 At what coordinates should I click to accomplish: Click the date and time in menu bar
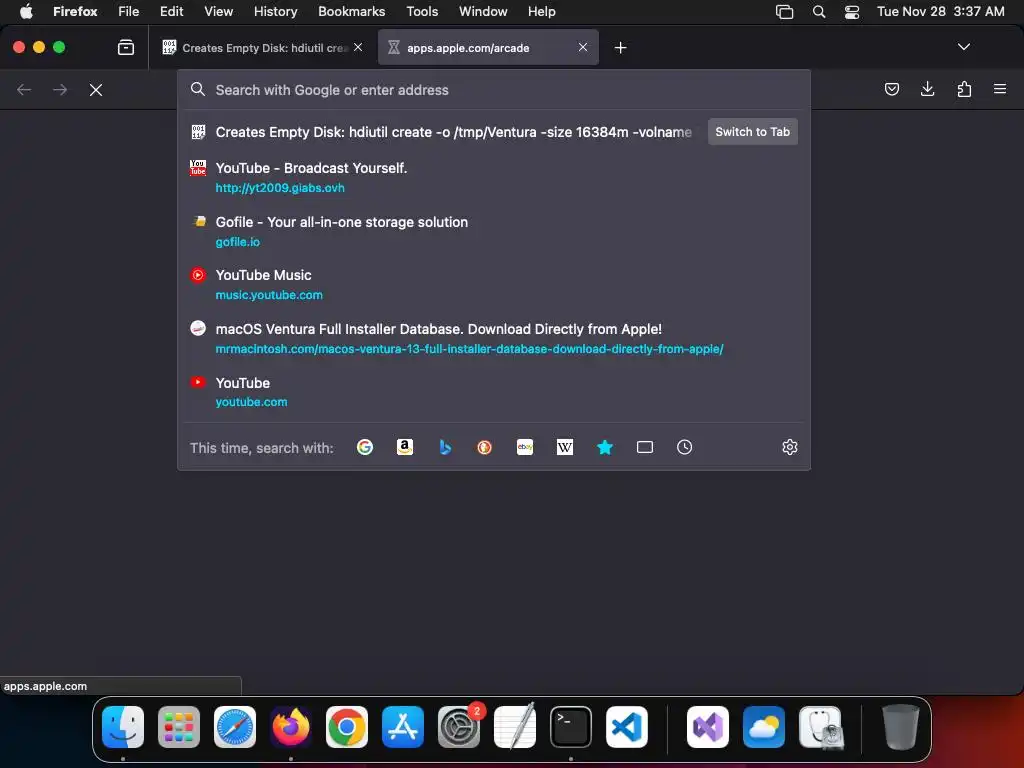(940, 12)
